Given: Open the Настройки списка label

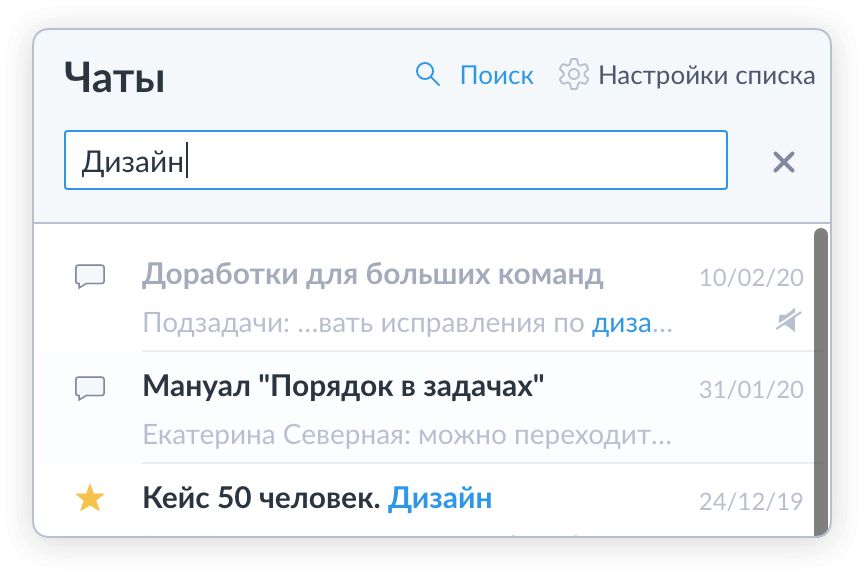Looking at the screenshot, I should [x=706, y=75].
